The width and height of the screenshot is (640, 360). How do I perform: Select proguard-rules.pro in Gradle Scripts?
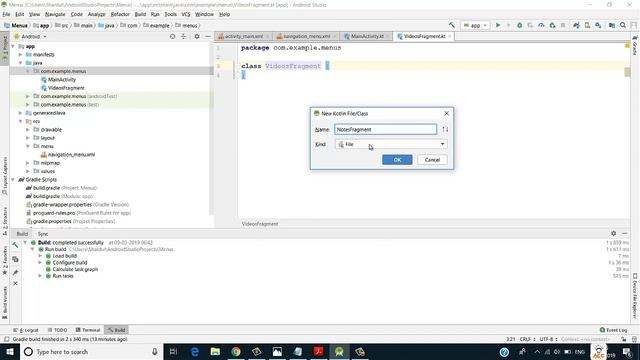[x=78, y=213]
